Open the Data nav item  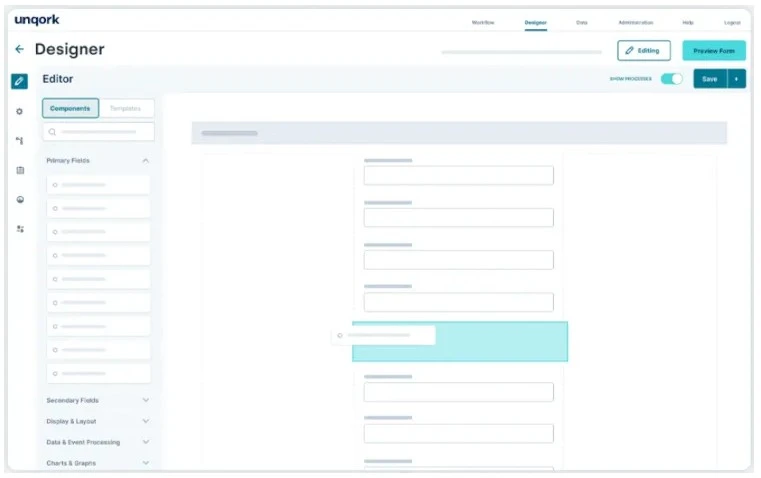pos(581,22)
